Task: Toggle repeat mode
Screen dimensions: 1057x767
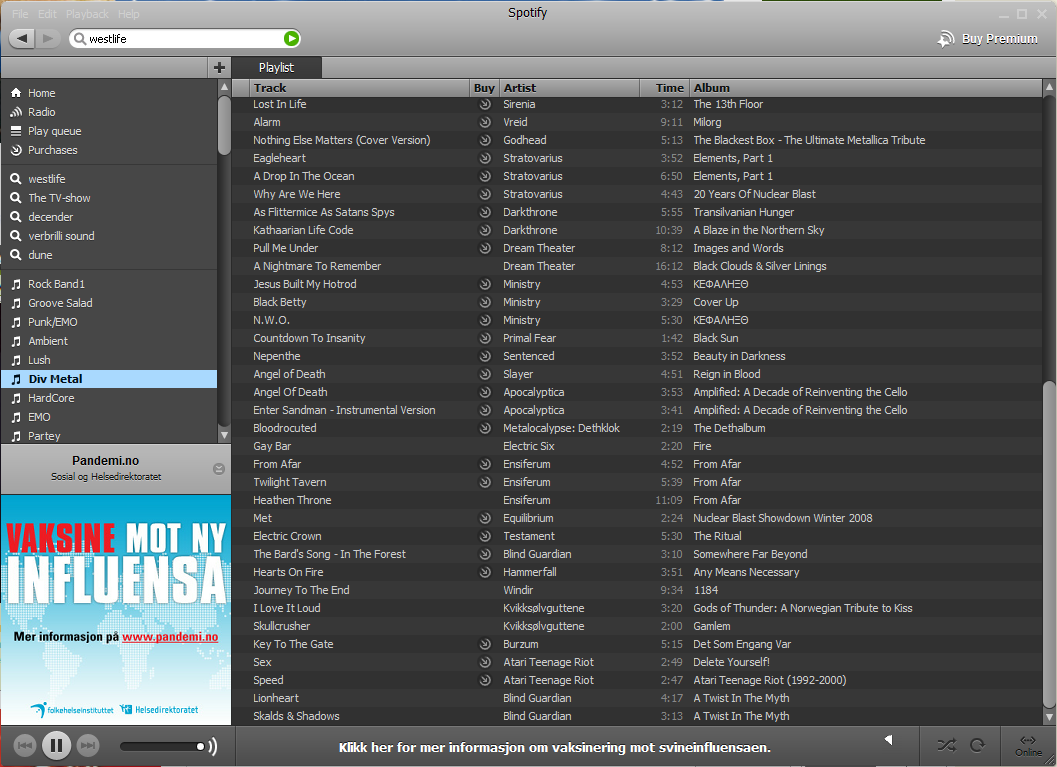Action: pyautogui.click(x=977, y=745)
